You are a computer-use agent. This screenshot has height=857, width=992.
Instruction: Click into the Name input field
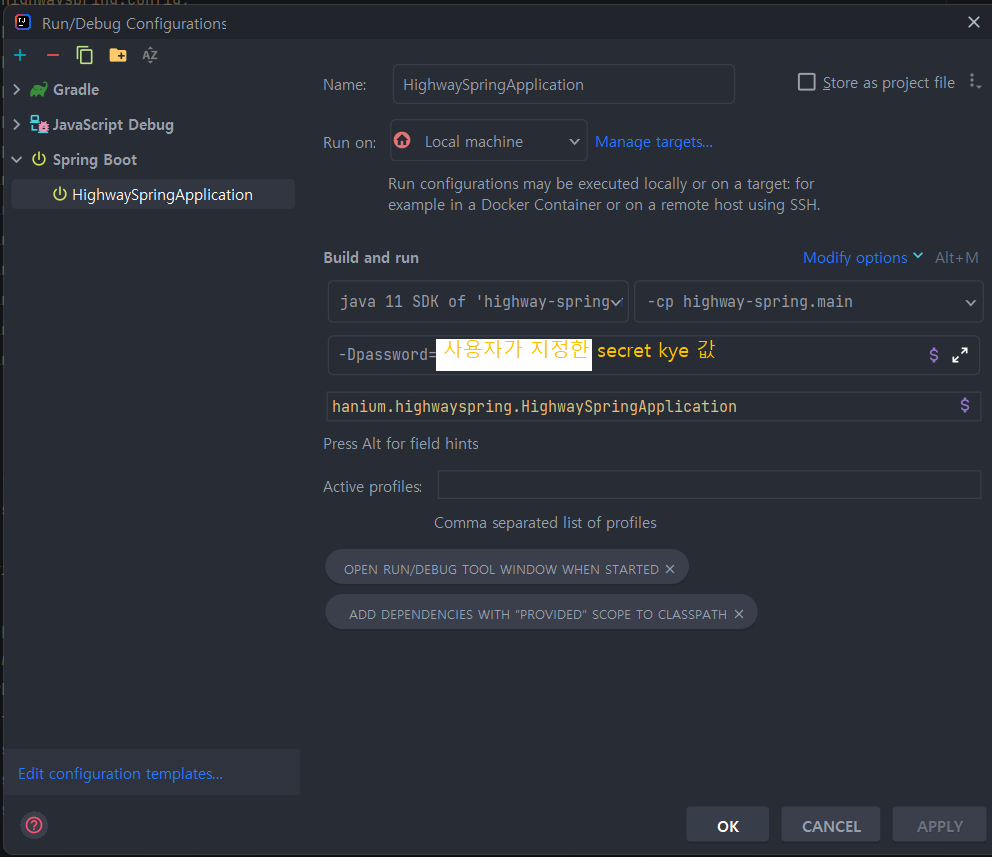tap(564, 84)
